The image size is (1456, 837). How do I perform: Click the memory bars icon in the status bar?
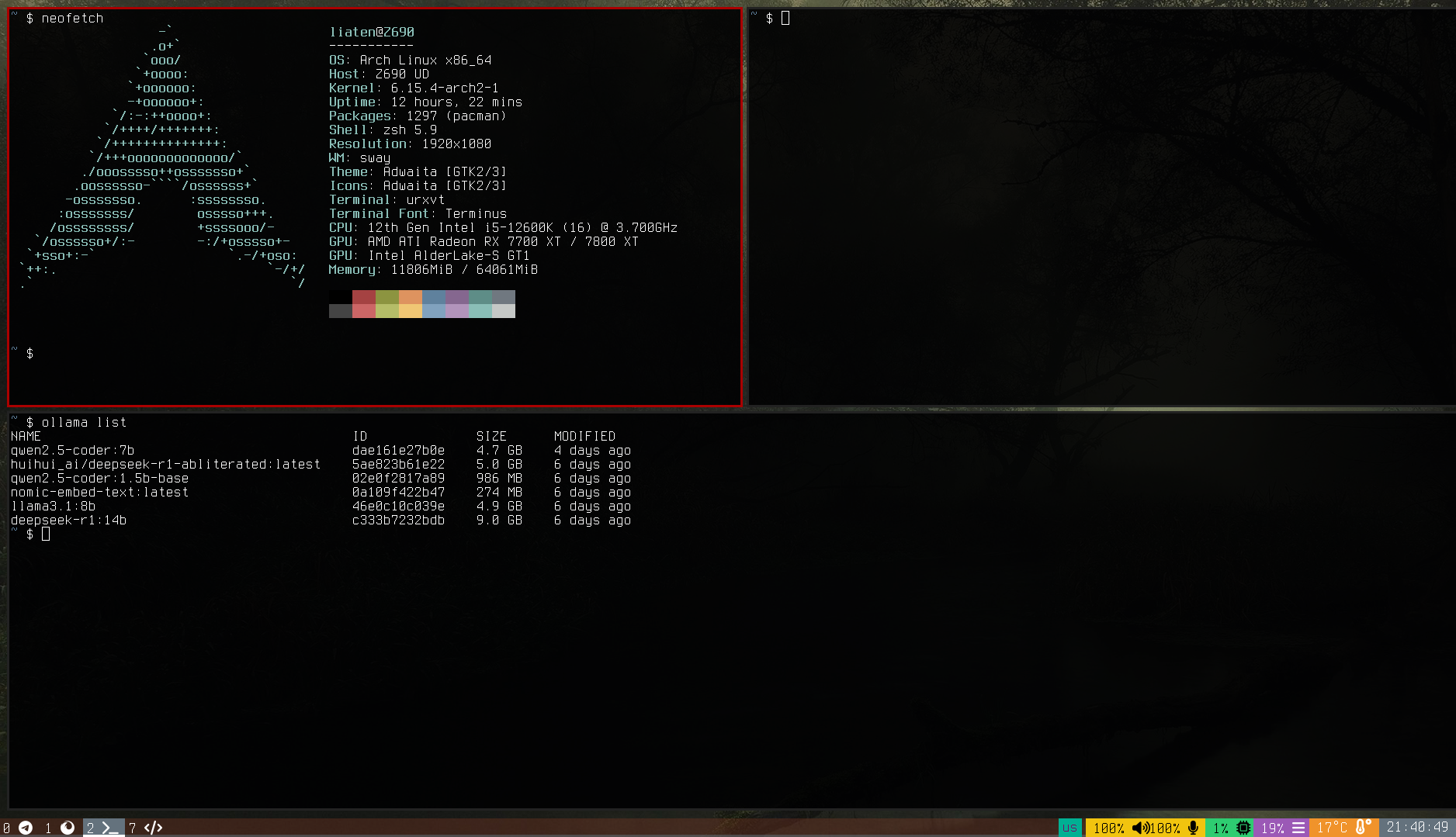[x=1298, y=828]
